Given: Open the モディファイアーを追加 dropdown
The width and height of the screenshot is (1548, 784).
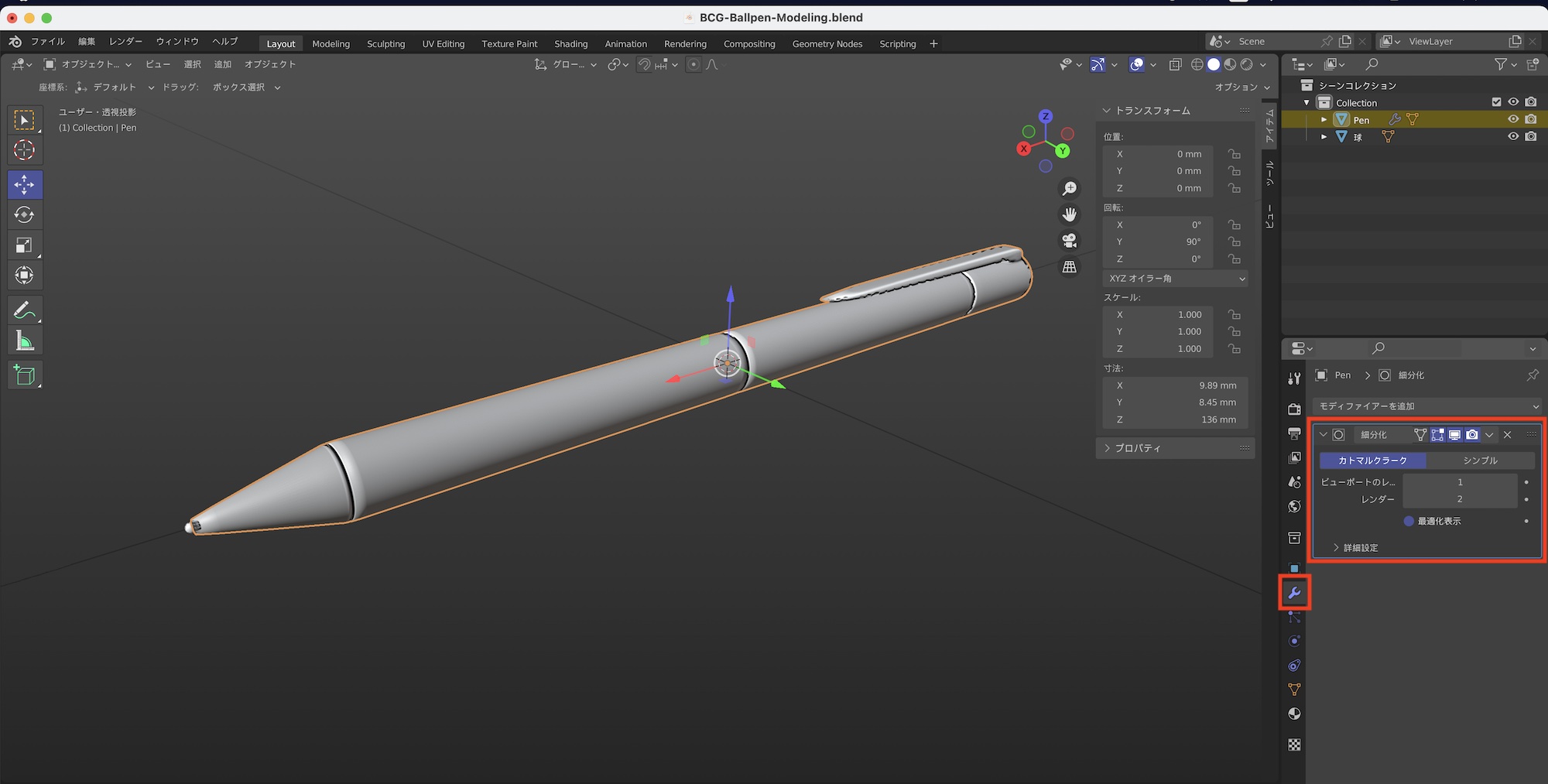Looking at the screenshot, I should [x=1427, y=406].
